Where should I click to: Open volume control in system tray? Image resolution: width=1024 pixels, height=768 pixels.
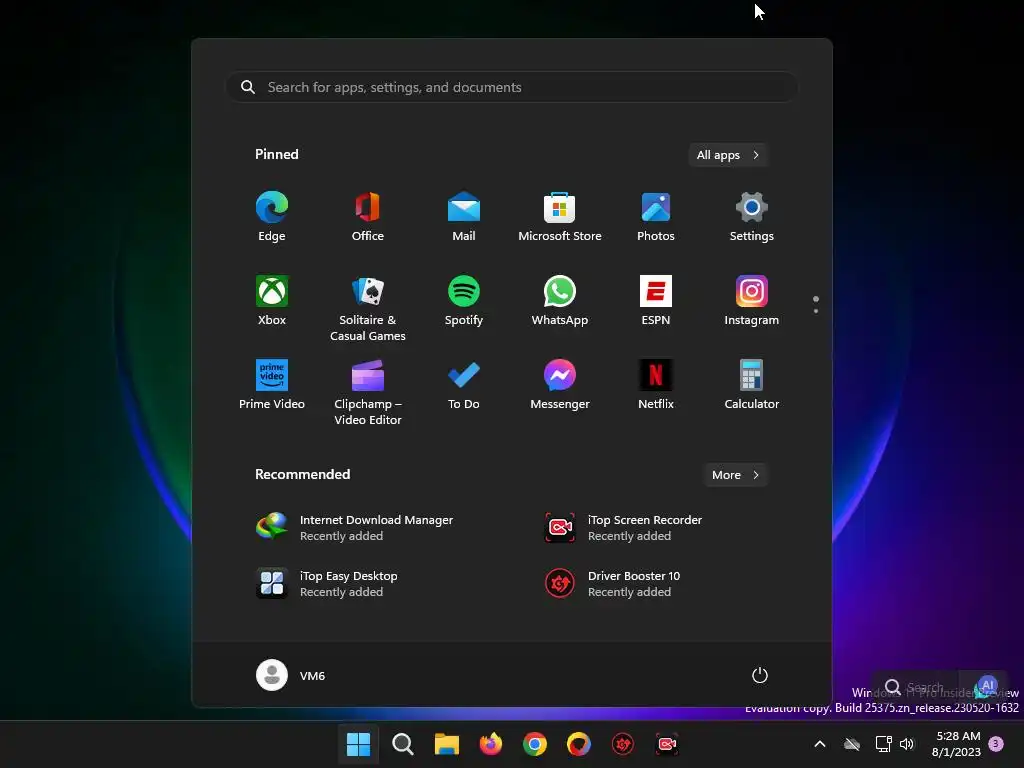click(x=906, y=744)
